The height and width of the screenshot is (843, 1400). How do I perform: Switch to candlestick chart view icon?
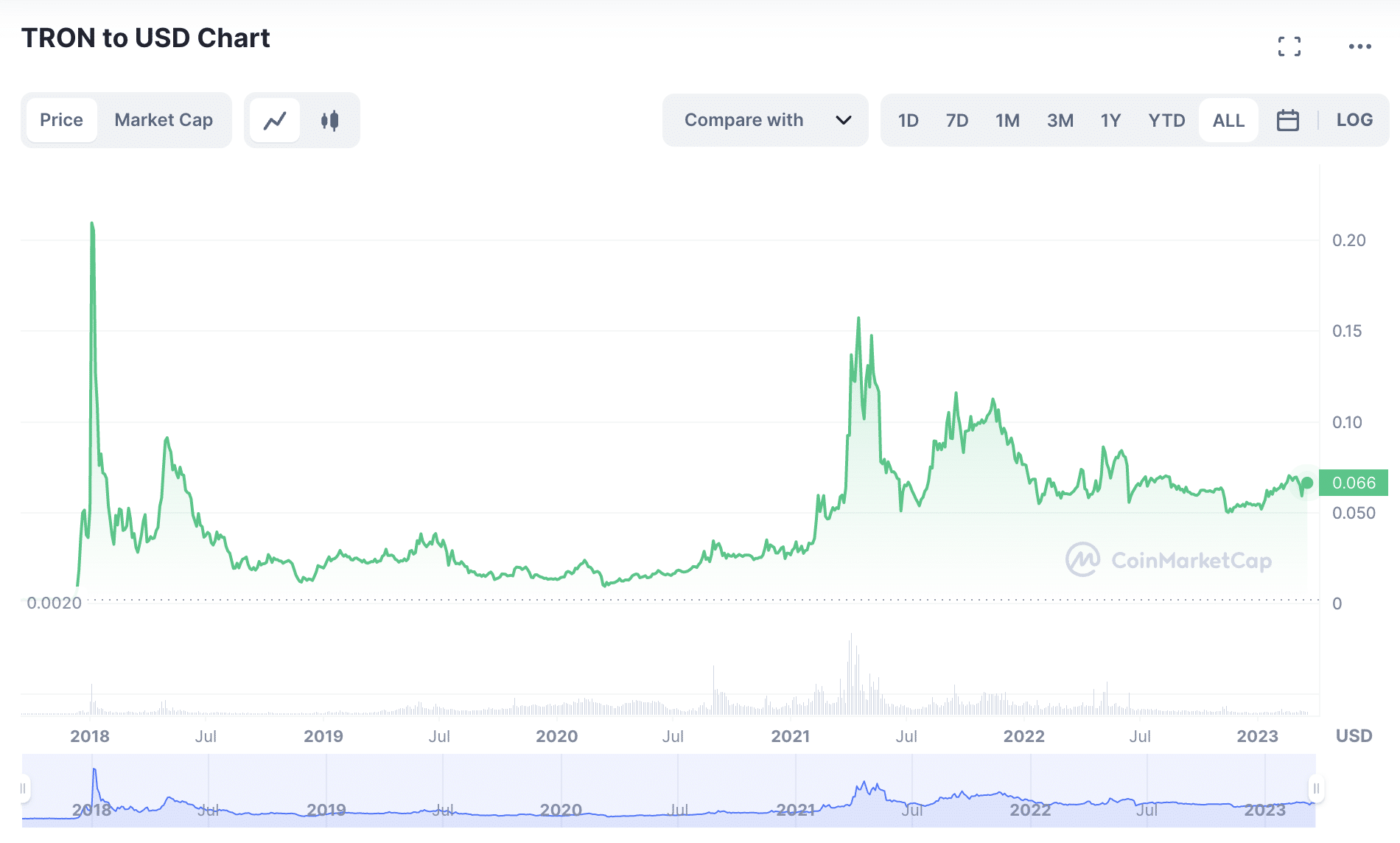click(x=329, y=120)
